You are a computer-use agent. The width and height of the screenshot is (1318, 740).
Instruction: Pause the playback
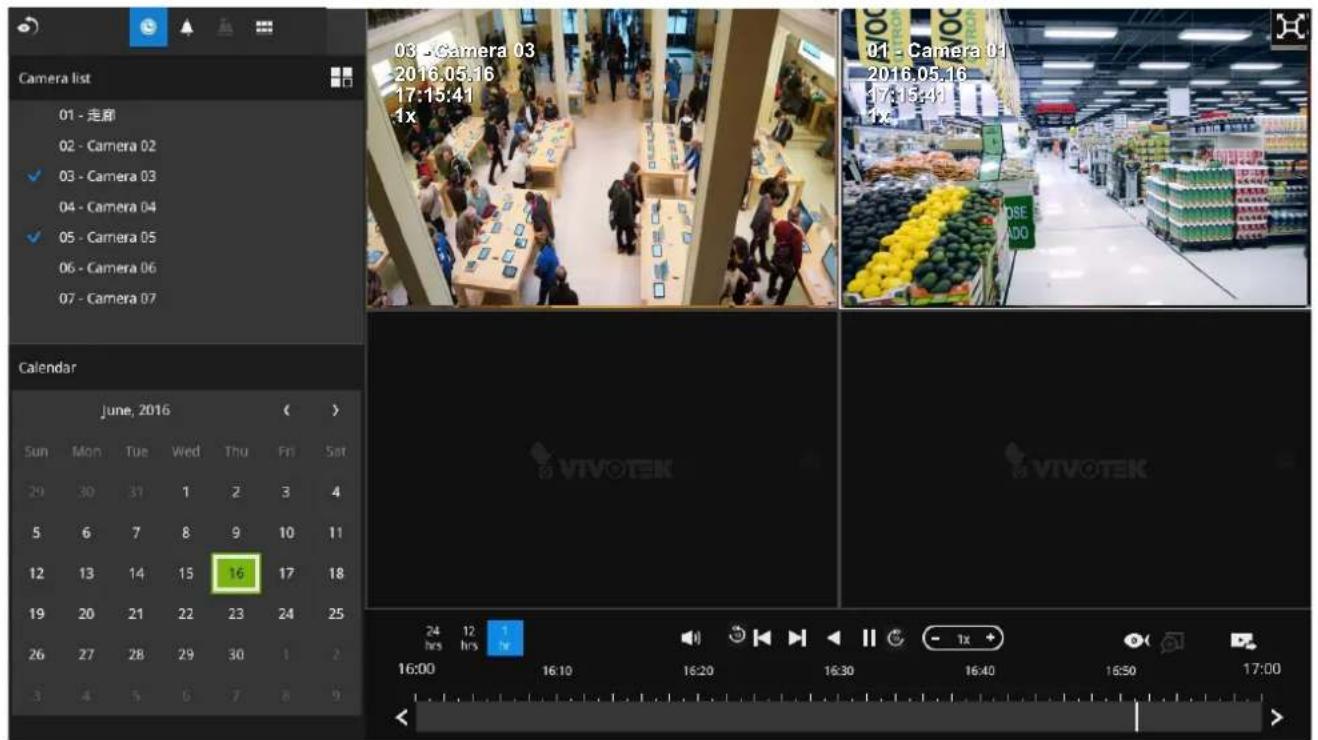click(868, 637)
